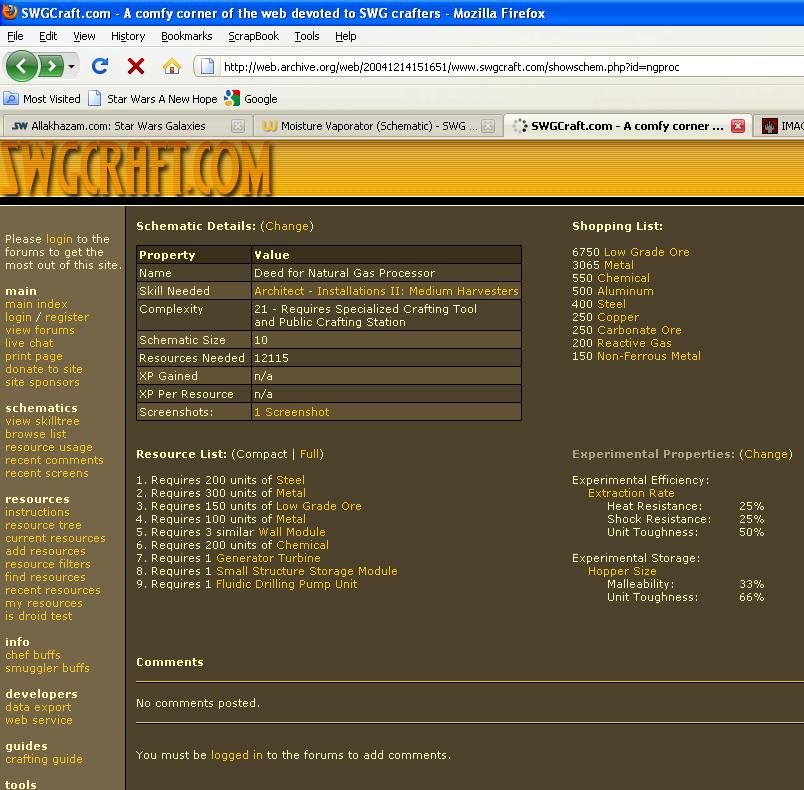Screen dimensions: 804x790
Task: Click the green Back navigation arrow
Action: pyautogui.click(x=21, y=66)
